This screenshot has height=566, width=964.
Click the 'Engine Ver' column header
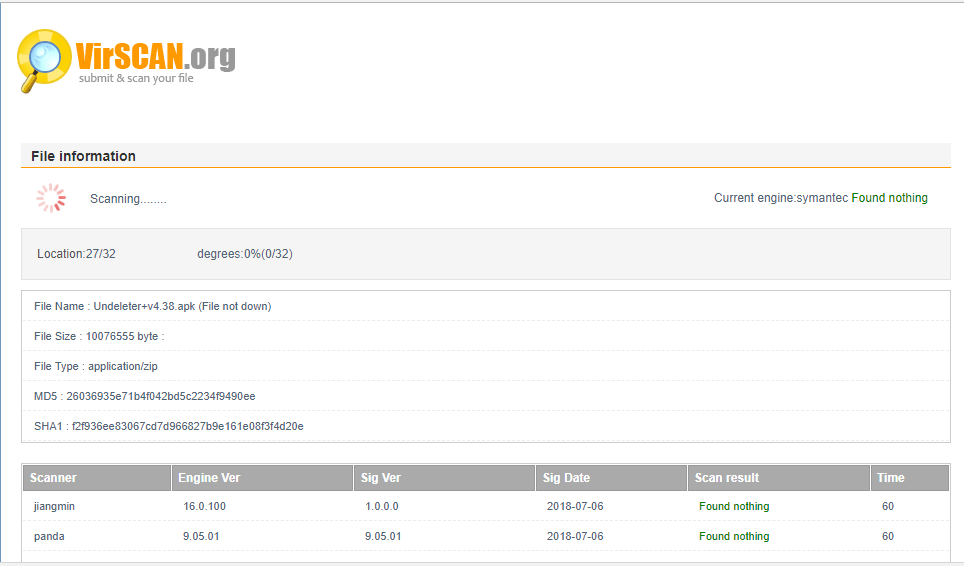(262, 478)
